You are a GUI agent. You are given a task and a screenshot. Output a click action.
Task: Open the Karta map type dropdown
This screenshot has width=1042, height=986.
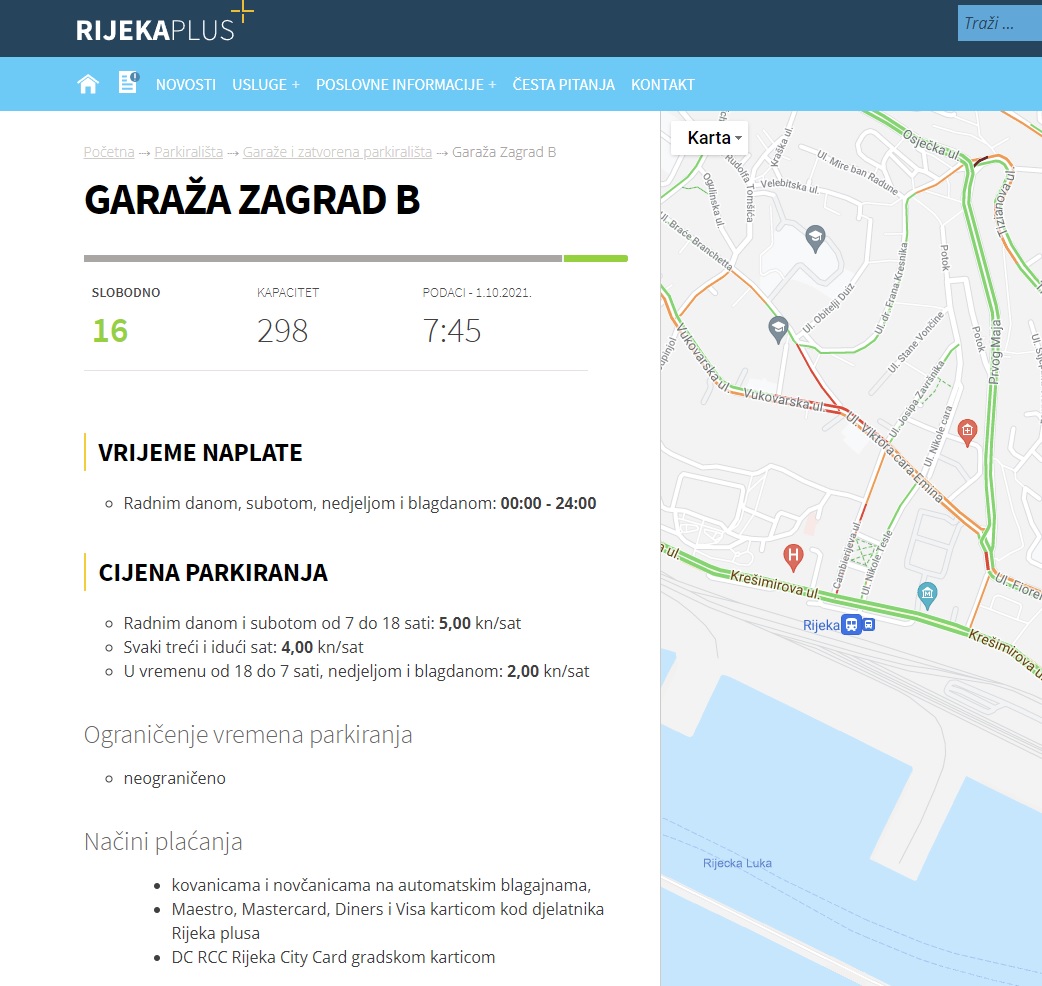[x=715, y=138]
